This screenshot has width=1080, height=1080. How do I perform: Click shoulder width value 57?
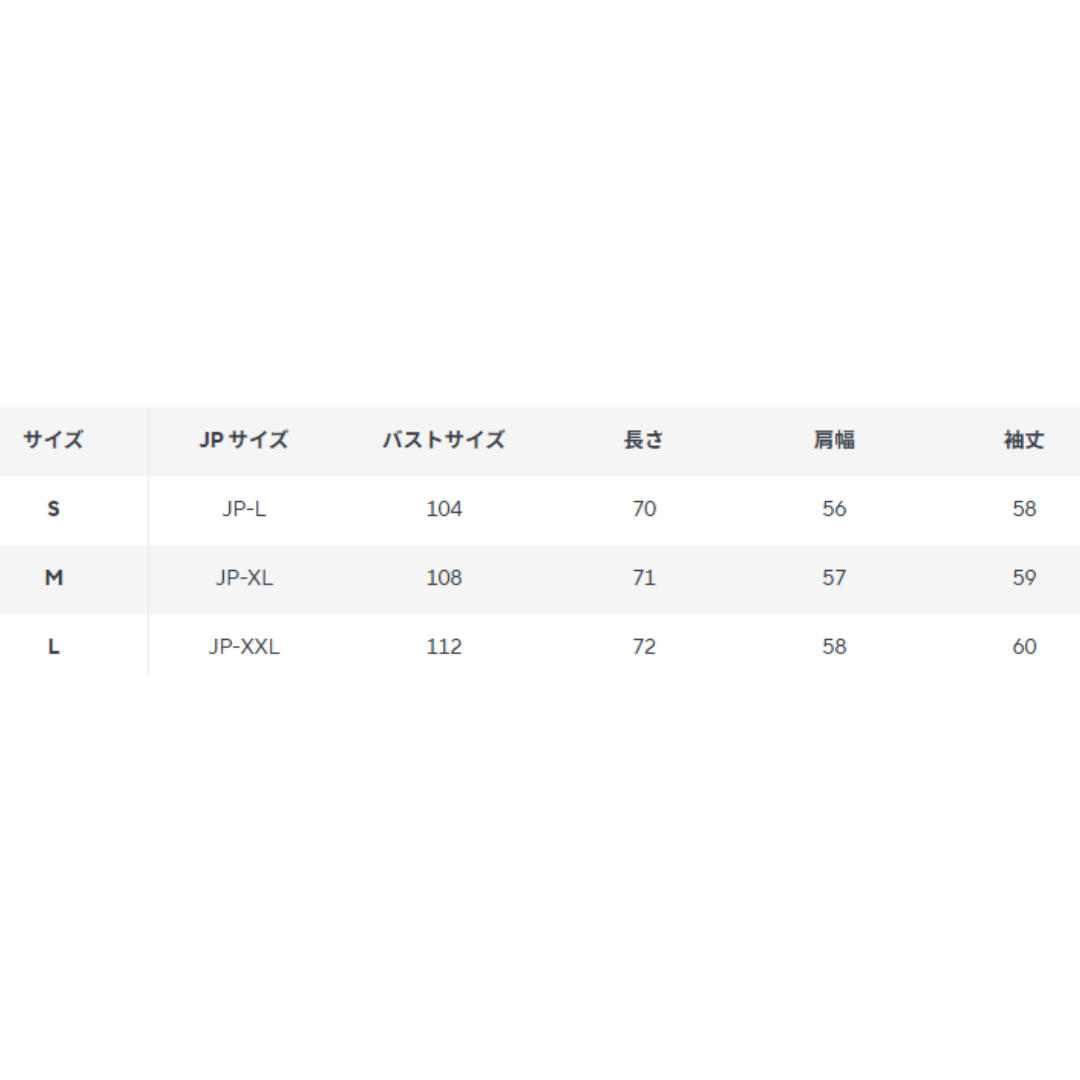pyautogui.click(x=834, y=578)
